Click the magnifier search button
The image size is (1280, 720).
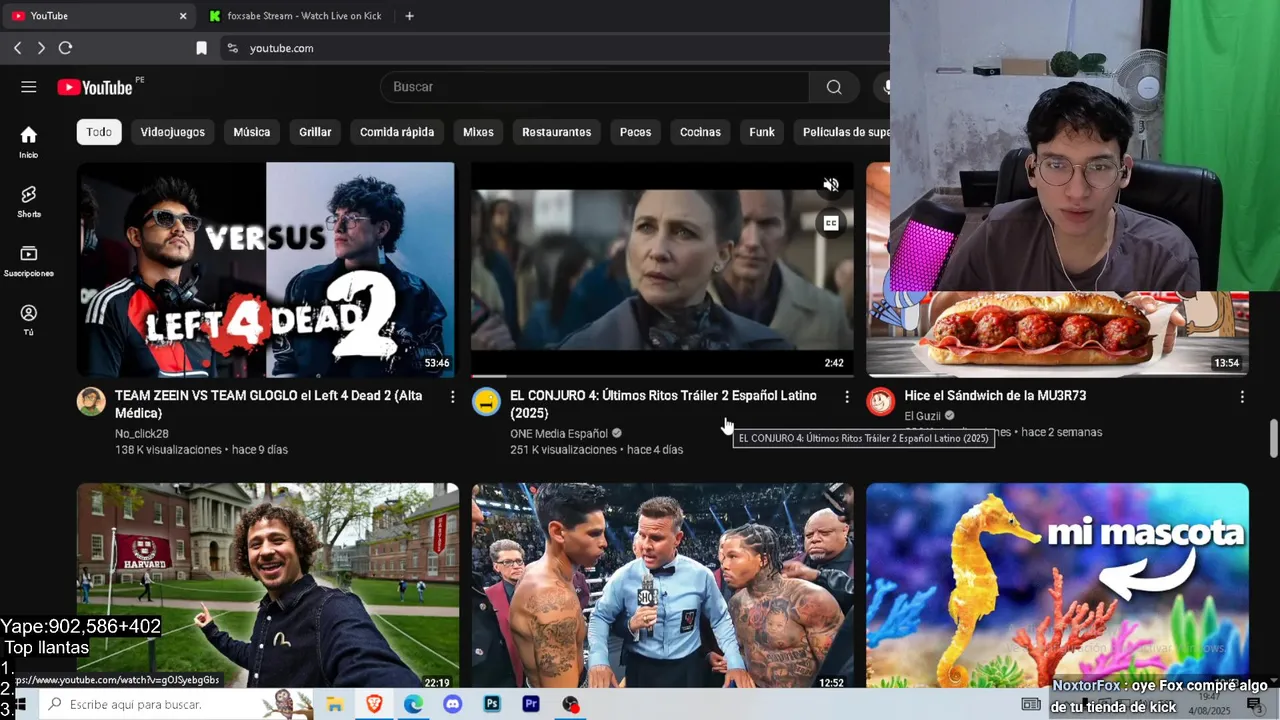pos(834,87)
